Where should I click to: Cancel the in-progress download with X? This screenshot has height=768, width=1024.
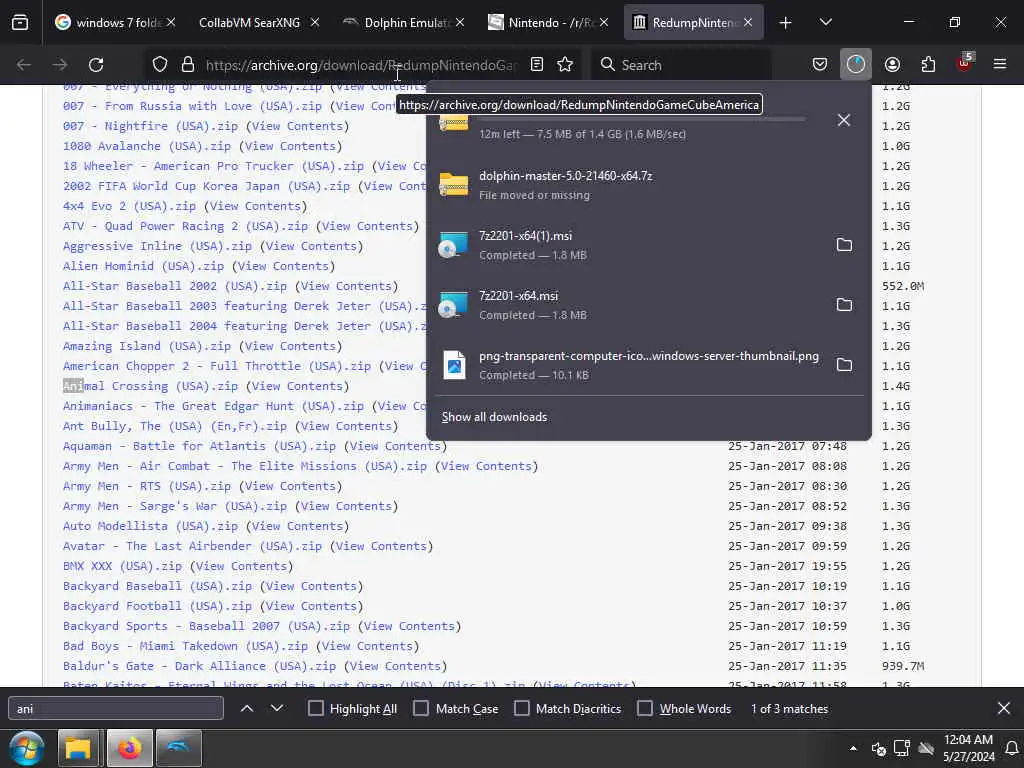pos(844,120)
